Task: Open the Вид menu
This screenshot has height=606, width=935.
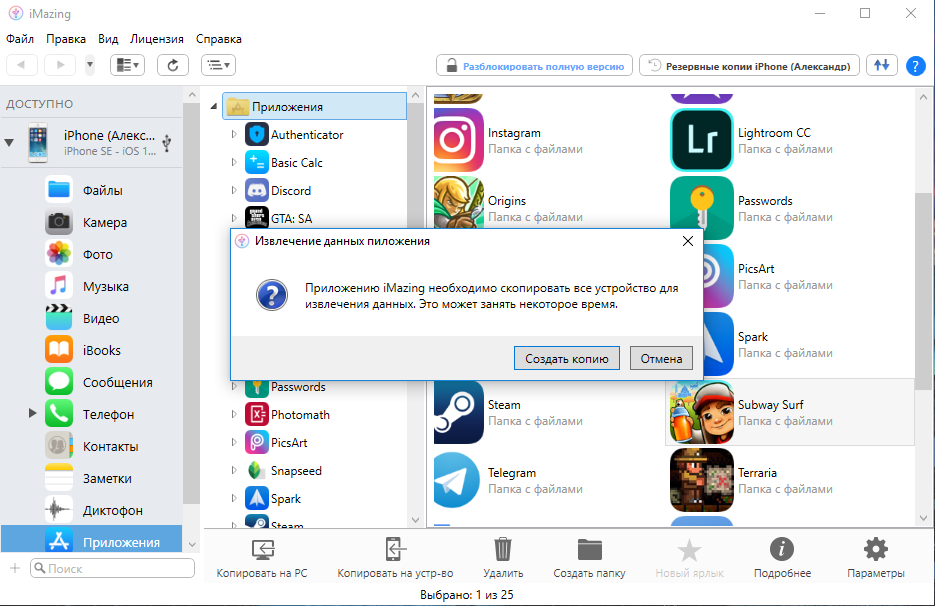Action: click(x=108, y=39)
